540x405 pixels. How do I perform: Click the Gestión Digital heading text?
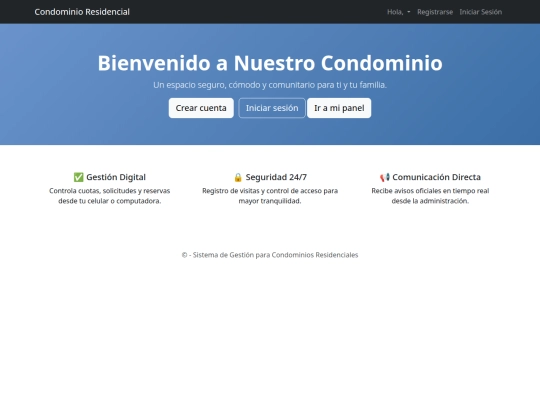(116, 177)
